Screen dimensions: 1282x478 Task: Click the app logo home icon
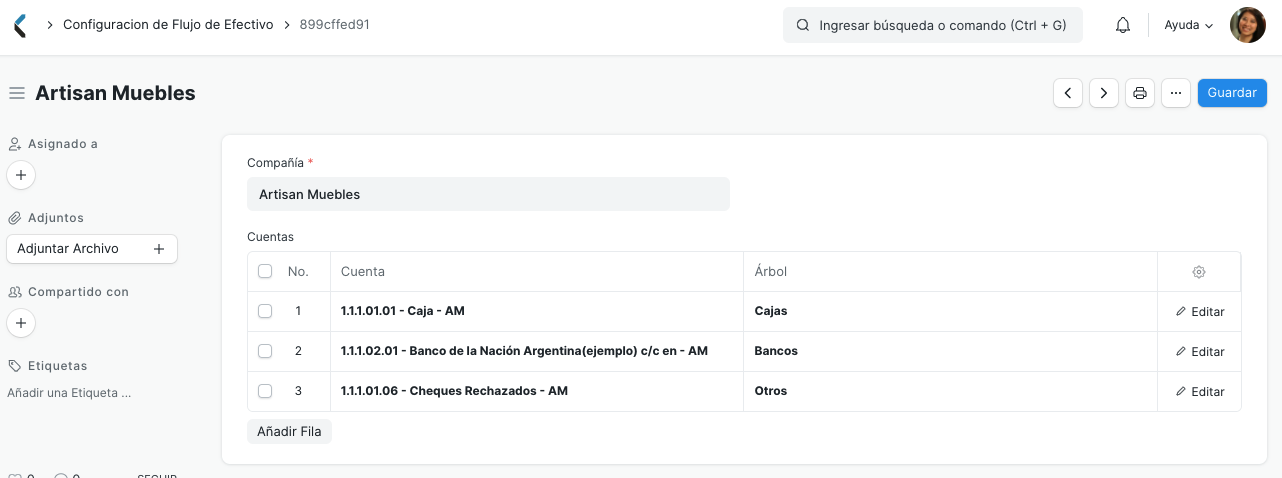point(19,25)
